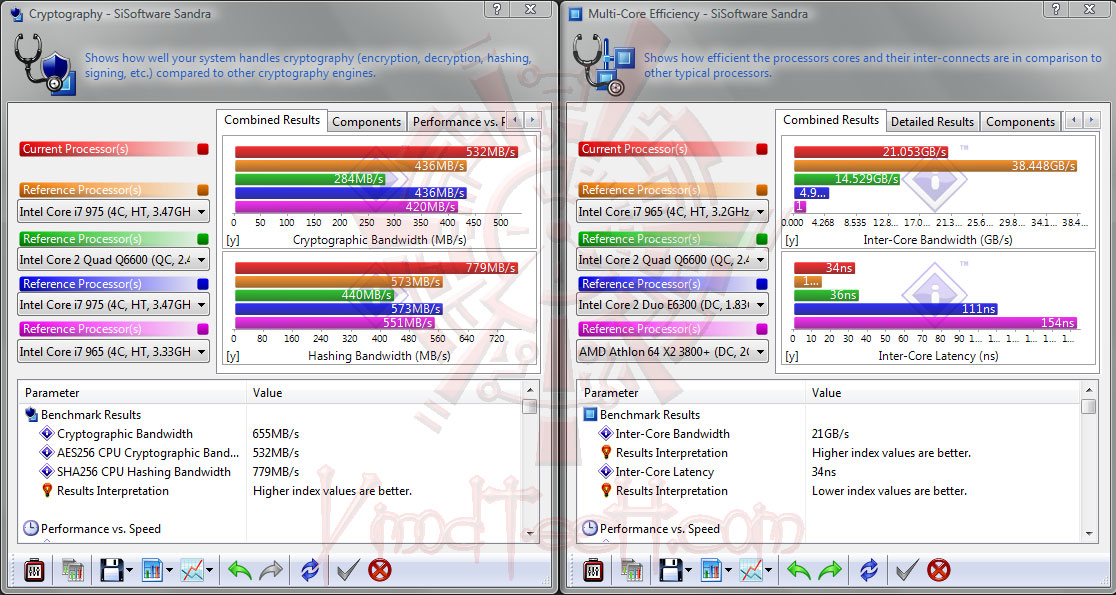
Task: Click the green reference processor swatch in Cryptography
Action: click(x=203, y=238)
